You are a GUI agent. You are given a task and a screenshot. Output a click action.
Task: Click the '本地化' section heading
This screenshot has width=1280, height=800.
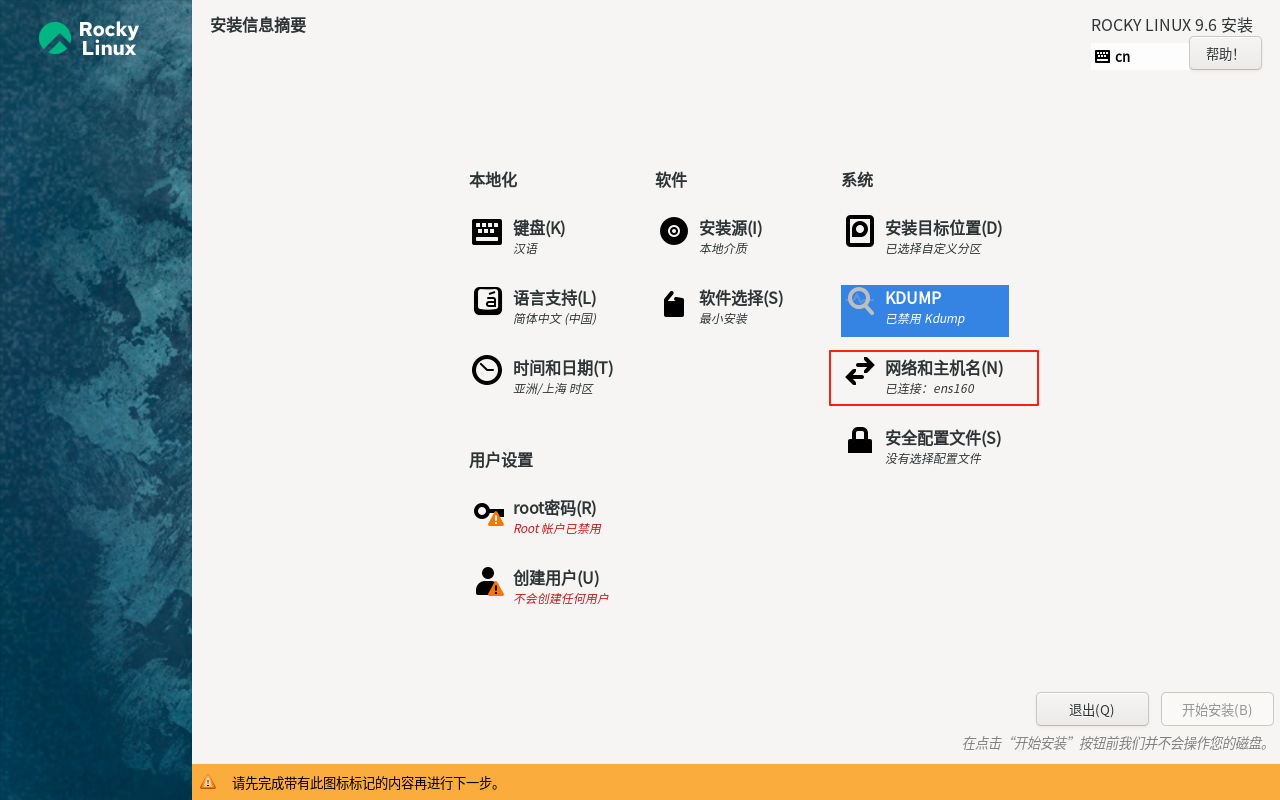[493, 180]
